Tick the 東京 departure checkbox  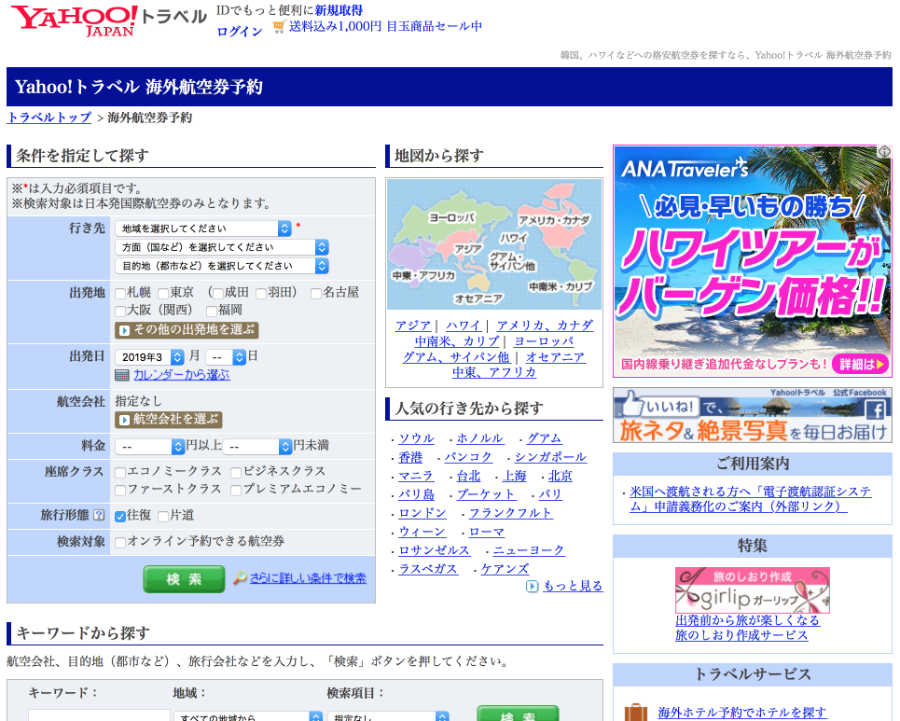[x=164, y=293]
